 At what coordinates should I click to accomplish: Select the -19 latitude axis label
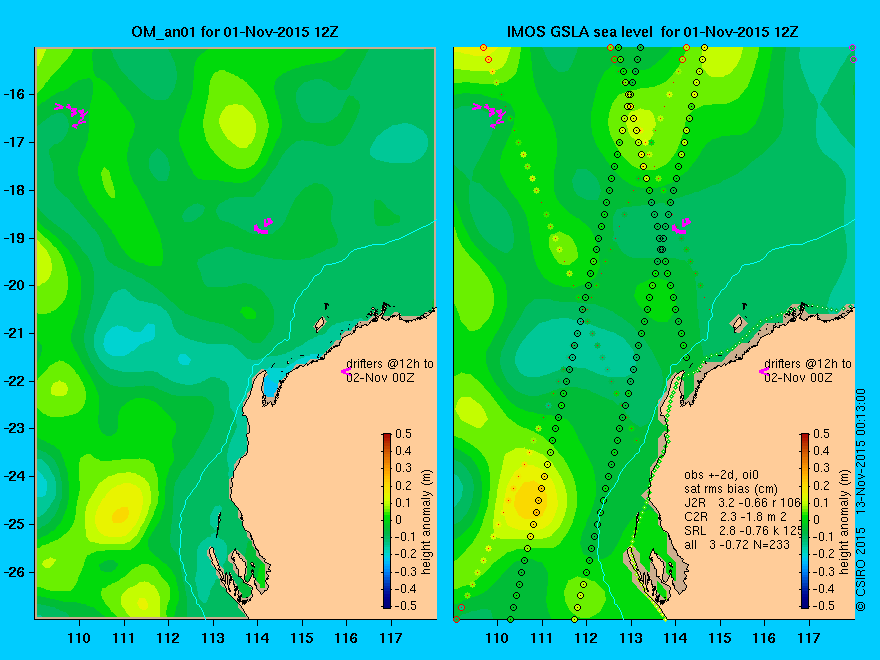tap(16, 238)
